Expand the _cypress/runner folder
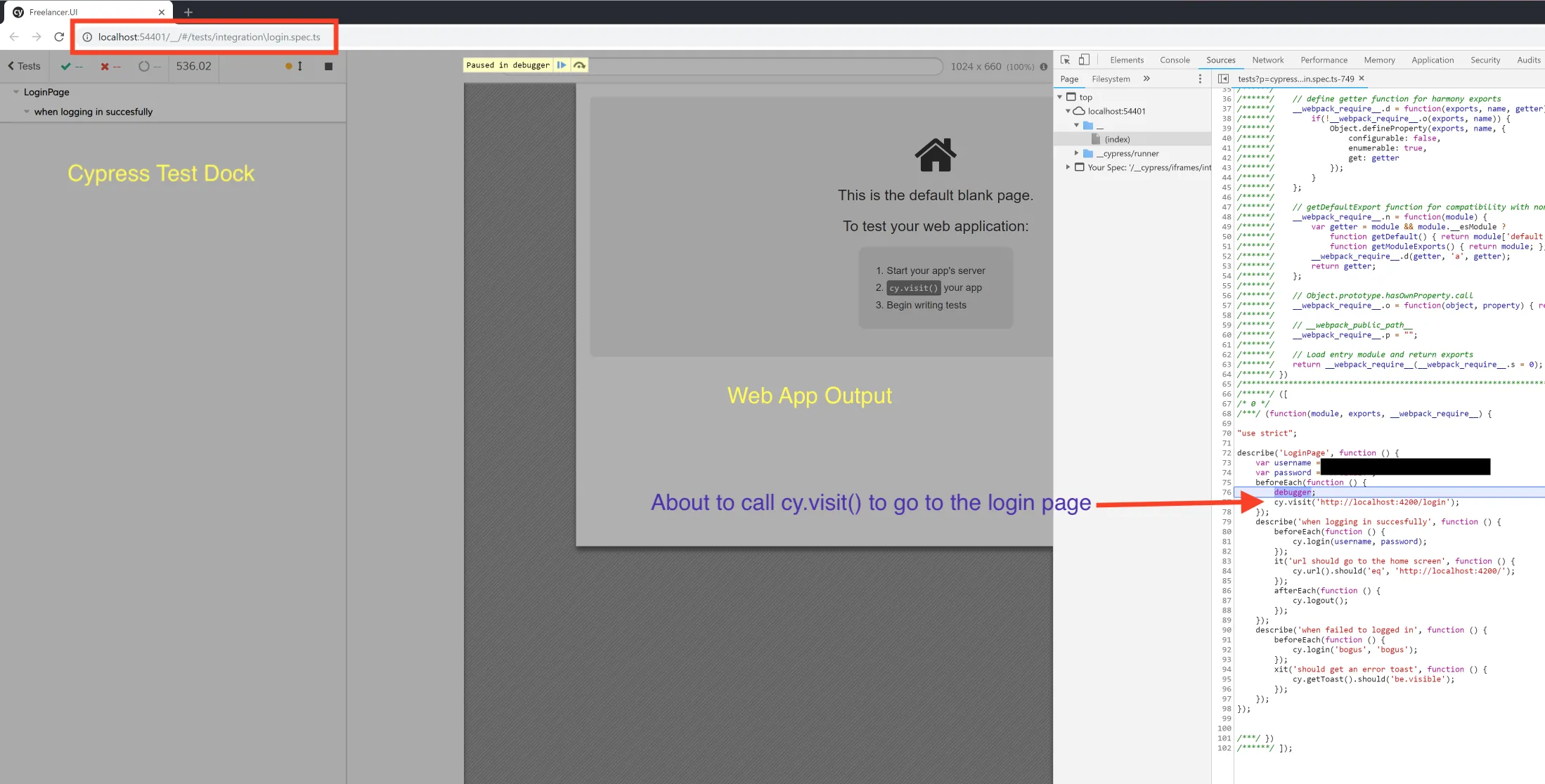Viewport: 1545px width, 784px height. point(1076,153)
